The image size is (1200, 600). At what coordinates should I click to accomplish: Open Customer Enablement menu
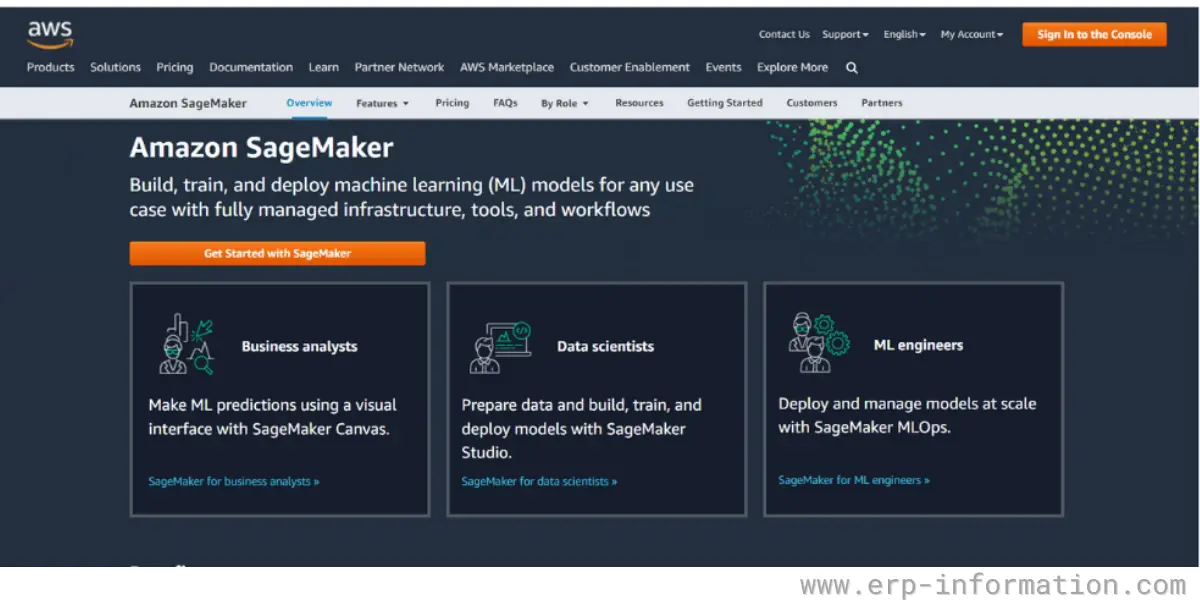[629, 67]
